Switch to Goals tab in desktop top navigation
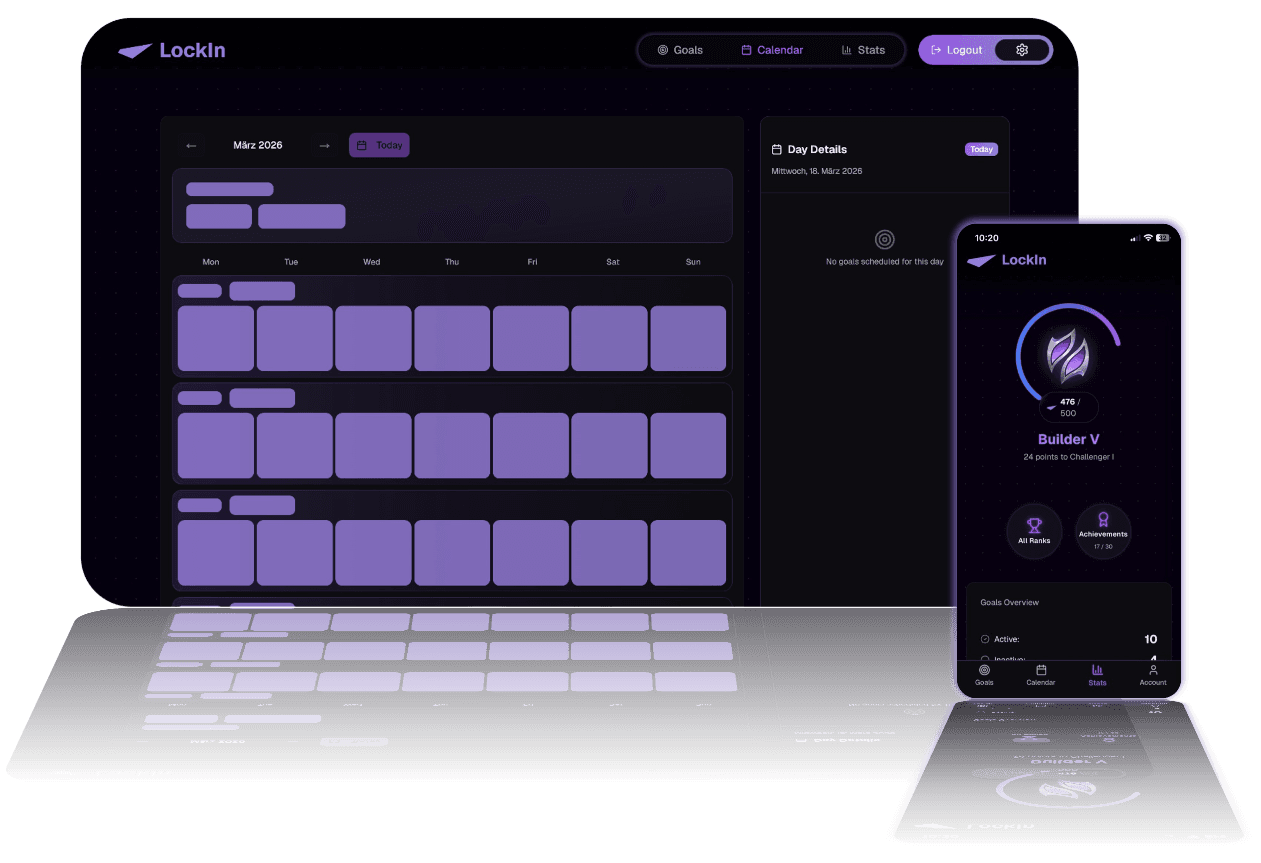 (680, 50)
